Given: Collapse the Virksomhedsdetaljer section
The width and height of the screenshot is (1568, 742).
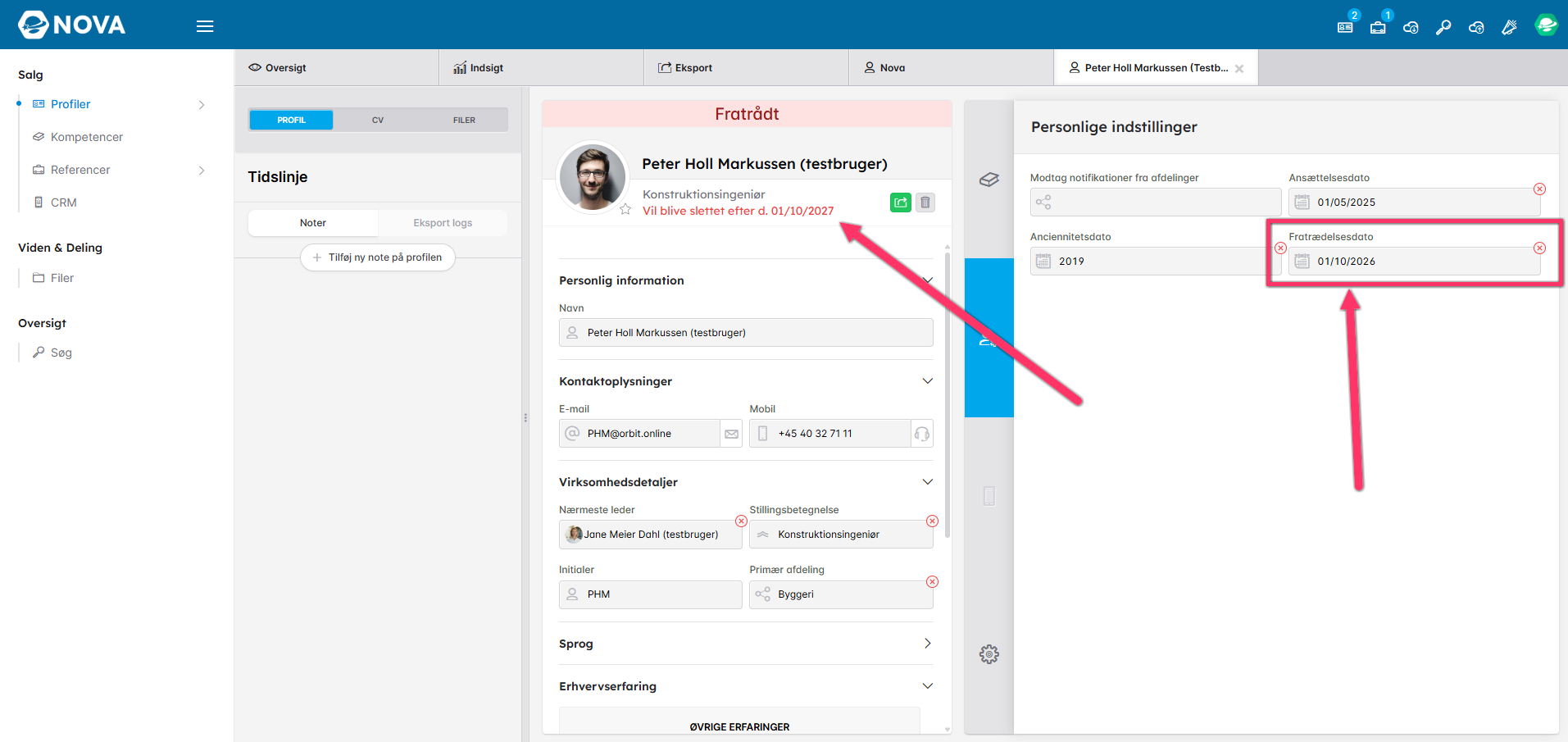Looking at the screenshot, I should click(x=928, y=482).
